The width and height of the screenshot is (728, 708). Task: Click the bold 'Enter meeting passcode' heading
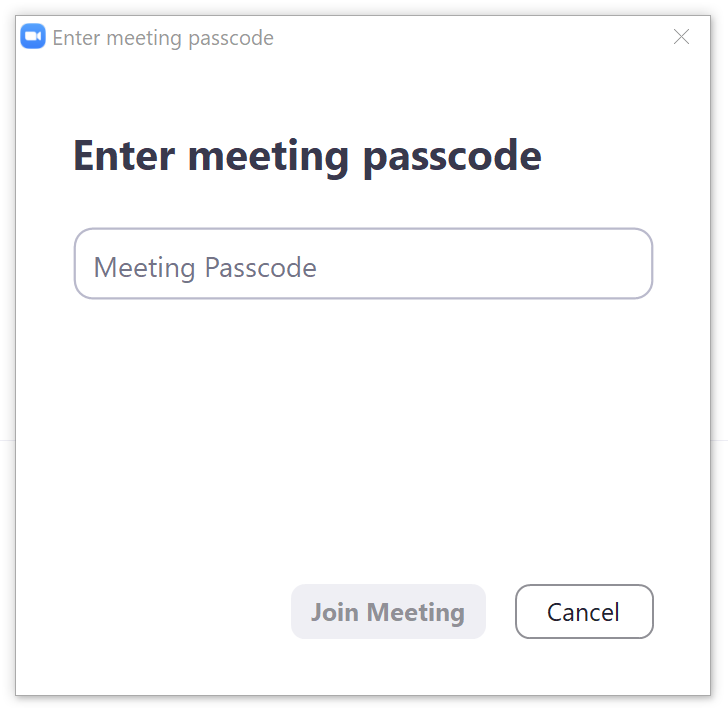pyautogui.click(x=307, y=156)
